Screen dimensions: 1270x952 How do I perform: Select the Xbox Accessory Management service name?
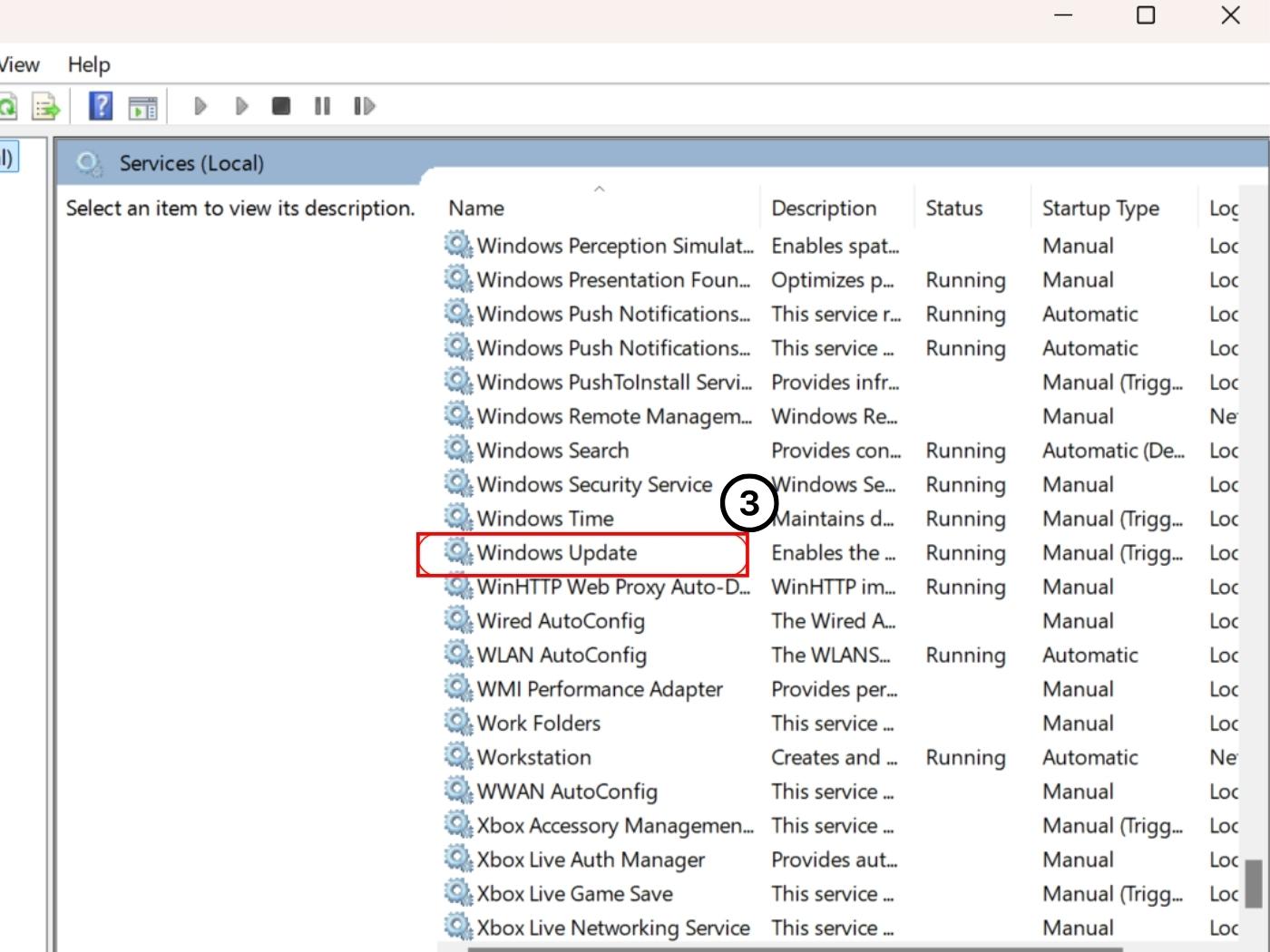click(615, 826)
